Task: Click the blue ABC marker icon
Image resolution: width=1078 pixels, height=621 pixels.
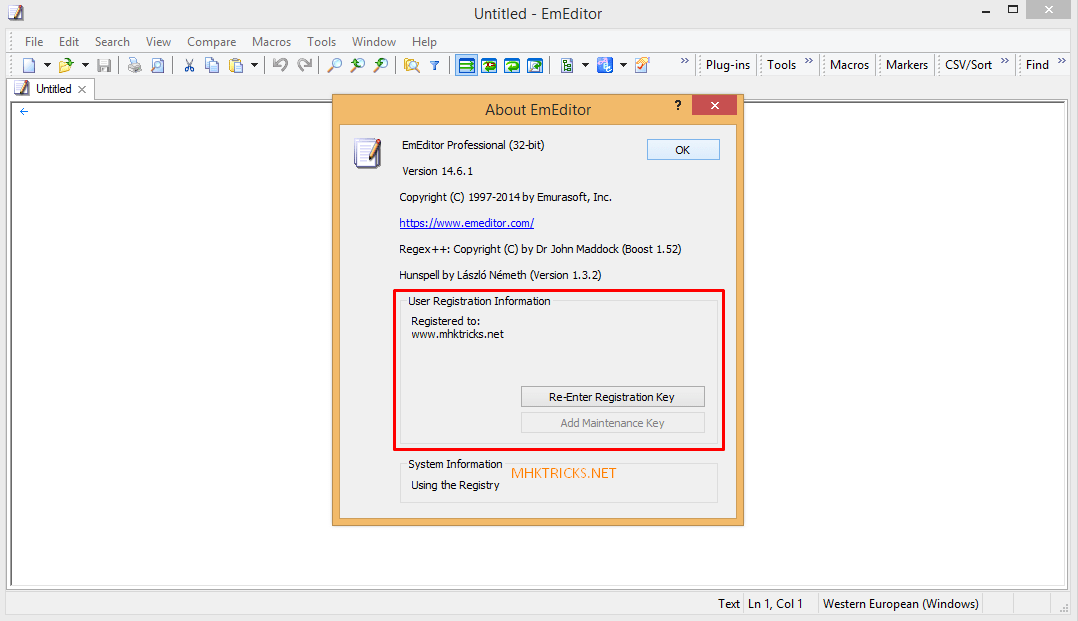Action: click(605, 65)
